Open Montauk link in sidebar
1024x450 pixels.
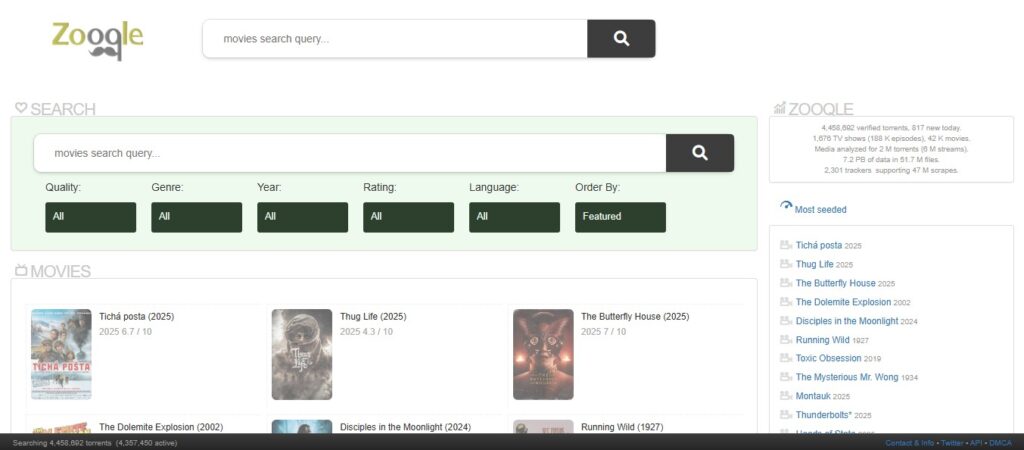click(x=813, y=396)
